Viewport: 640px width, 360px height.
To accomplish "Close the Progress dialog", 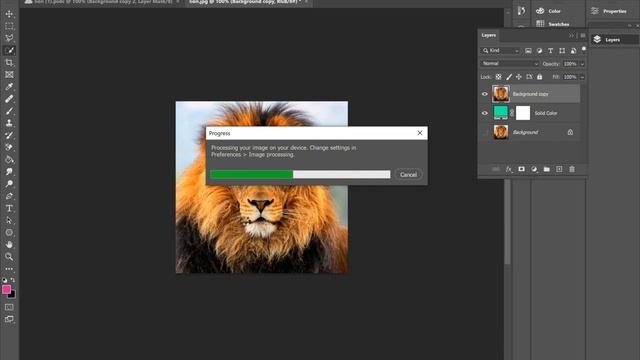I will (x=420, y=133).
